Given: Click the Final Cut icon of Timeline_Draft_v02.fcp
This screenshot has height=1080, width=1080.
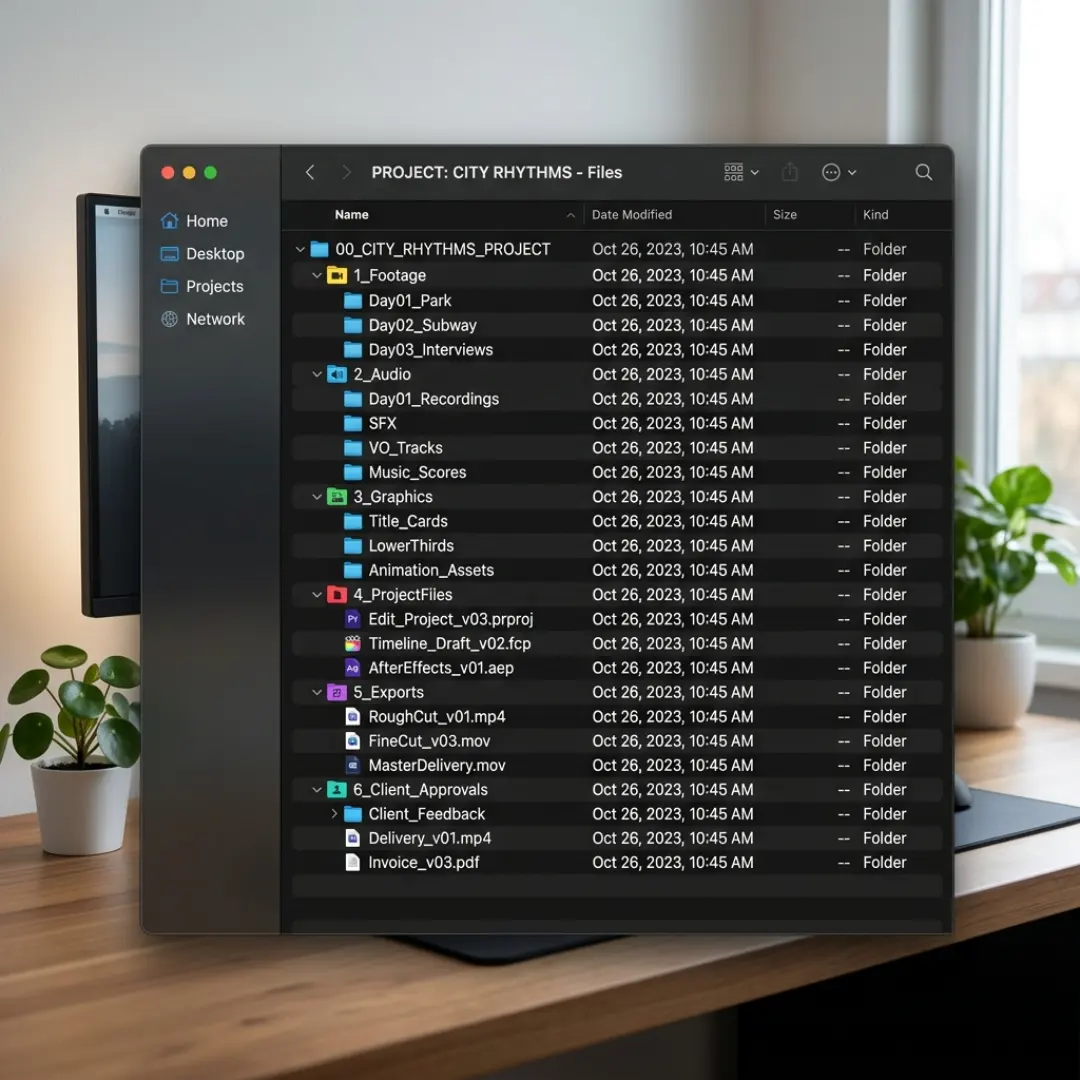Looking at the screenshot, I should tap(353, 643).
